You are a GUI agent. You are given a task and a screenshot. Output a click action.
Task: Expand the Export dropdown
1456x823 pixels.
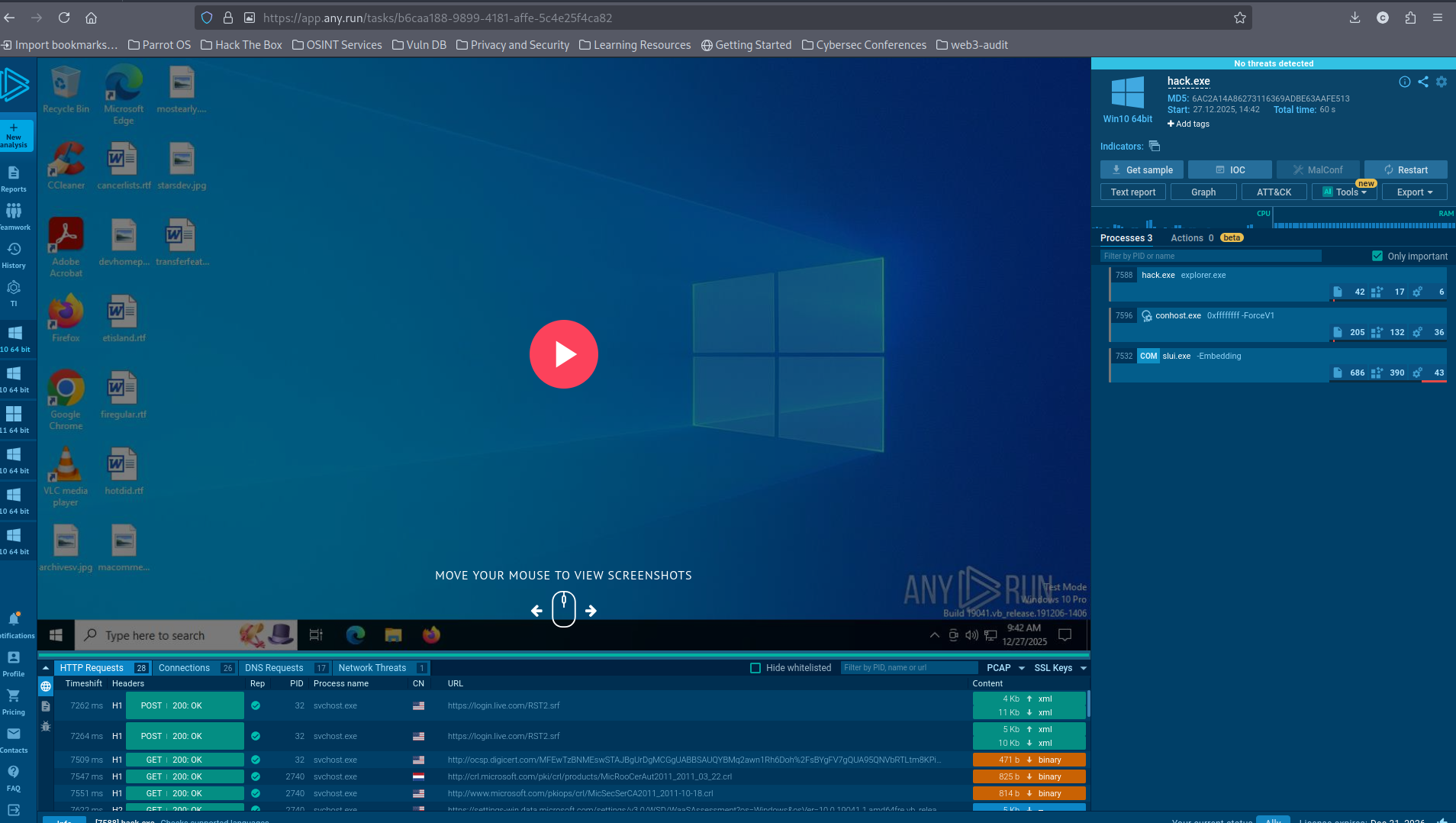coord(1414,192)
